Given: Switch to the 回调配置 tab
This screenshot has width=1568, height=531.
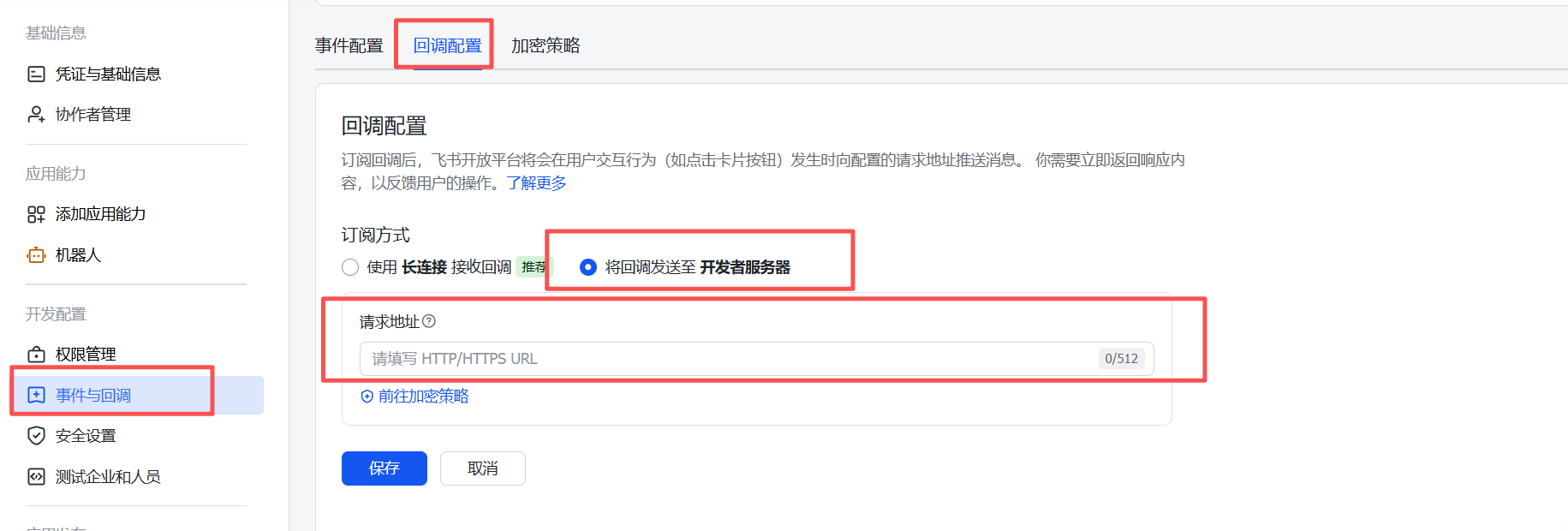Looking at the screenshot, I should pos(447,45).
